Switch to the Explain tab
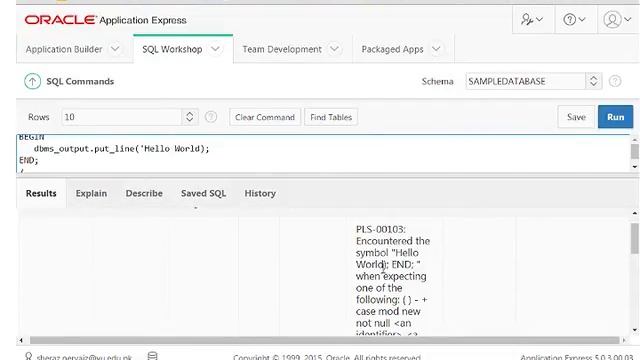640x360 pixels. coord(91,193)
